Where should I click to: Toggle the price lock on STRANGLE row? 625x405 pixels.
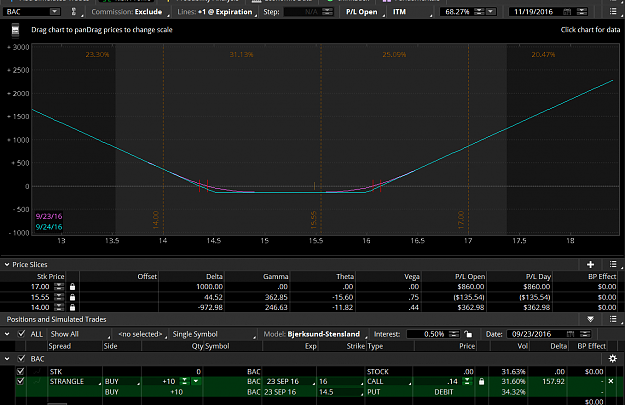[x=482, y=381]
